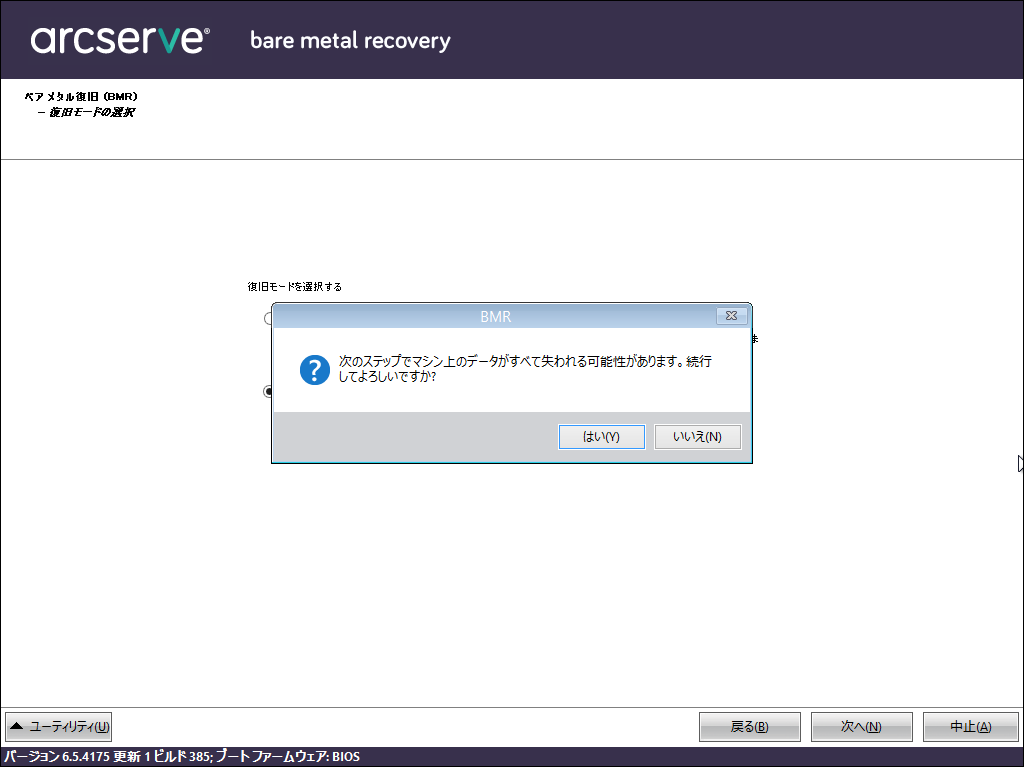Decline with the いいえ(N) button
Image resolution: width=1024 pixels, height=767 pixels.
pos(697,436)
